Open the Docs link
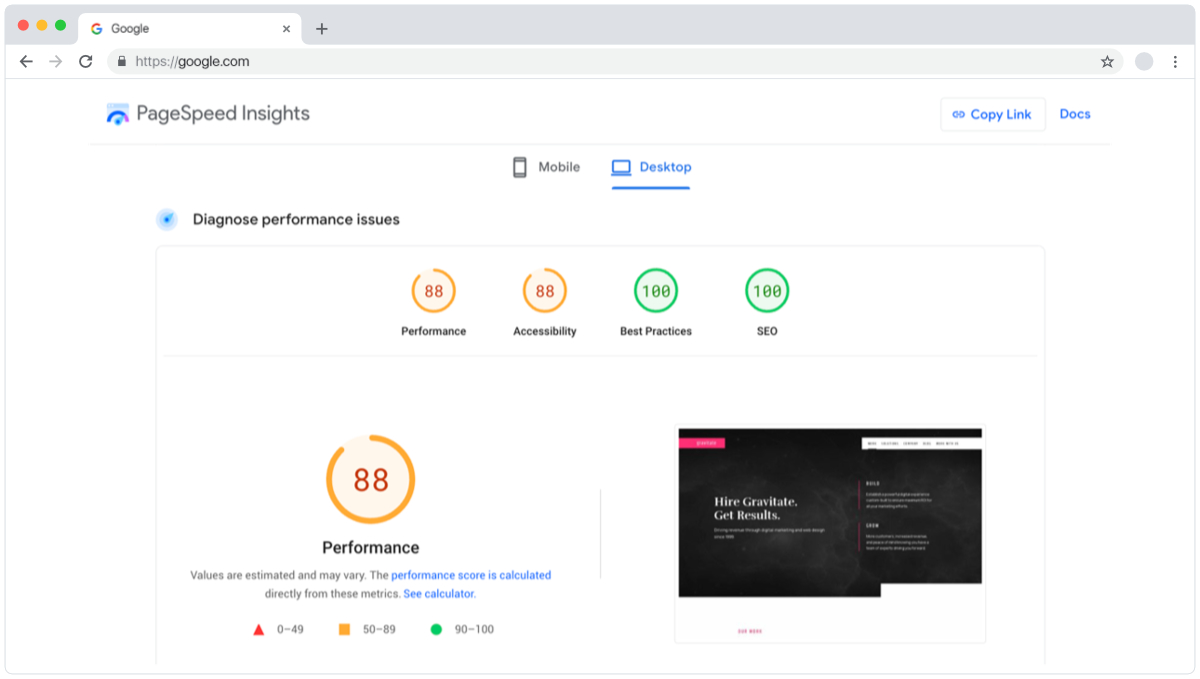This screenshot has height=679, width=1200. click(1075, 114)
